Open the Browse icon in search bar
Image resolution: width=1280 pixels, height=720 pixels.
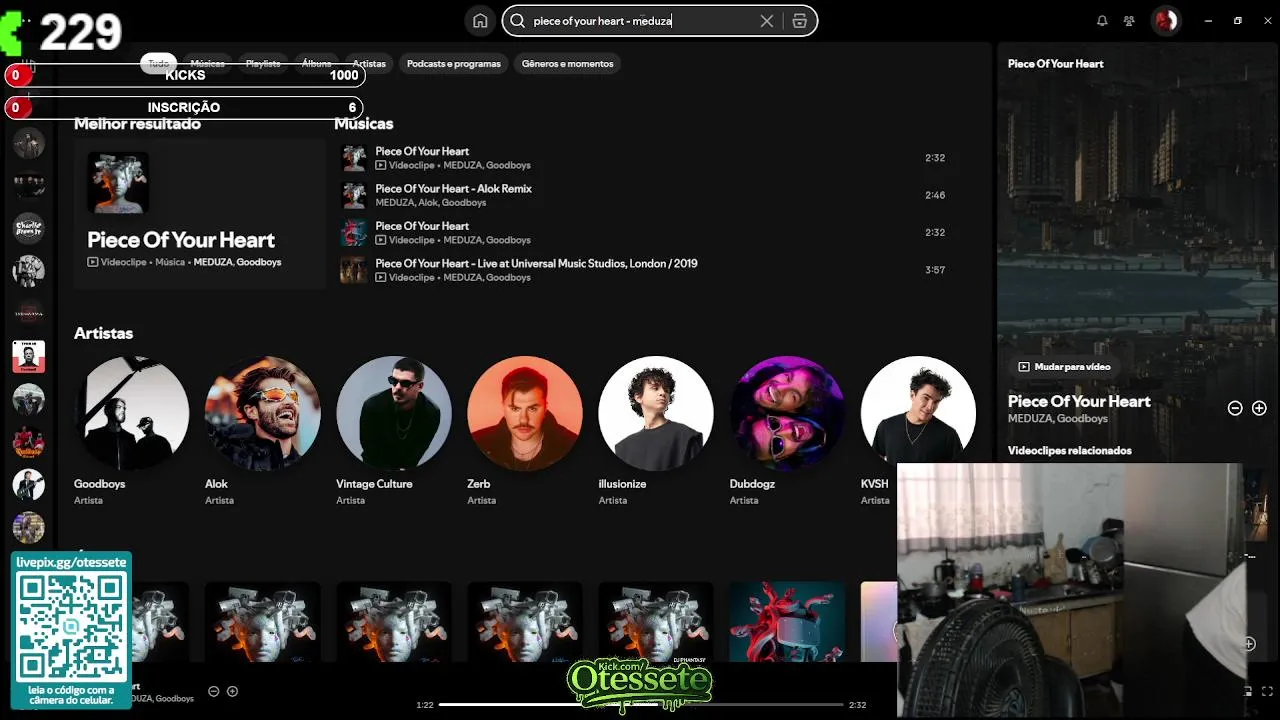coord(800,21)
